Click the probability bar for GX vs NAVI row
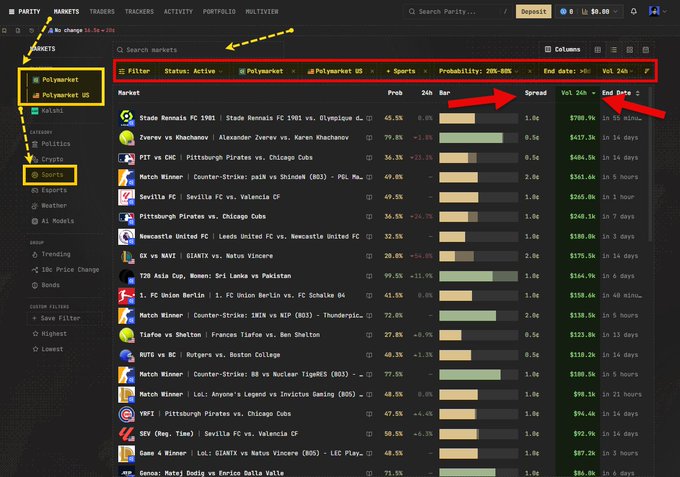The height and width of the screenshot is (477, 680). (x=478, y=256)
